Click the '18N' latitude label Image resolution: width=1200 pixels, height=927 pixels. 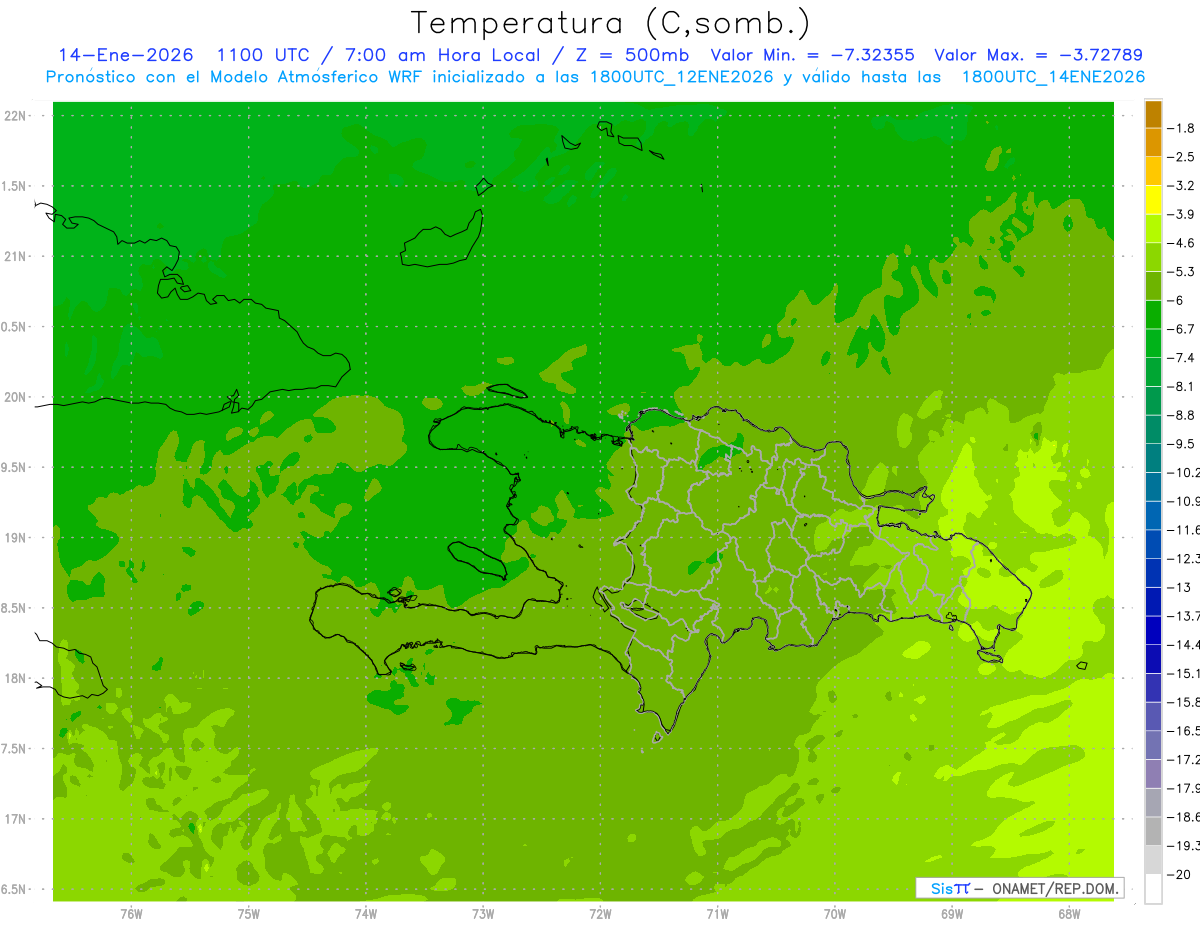click(15, 678)
